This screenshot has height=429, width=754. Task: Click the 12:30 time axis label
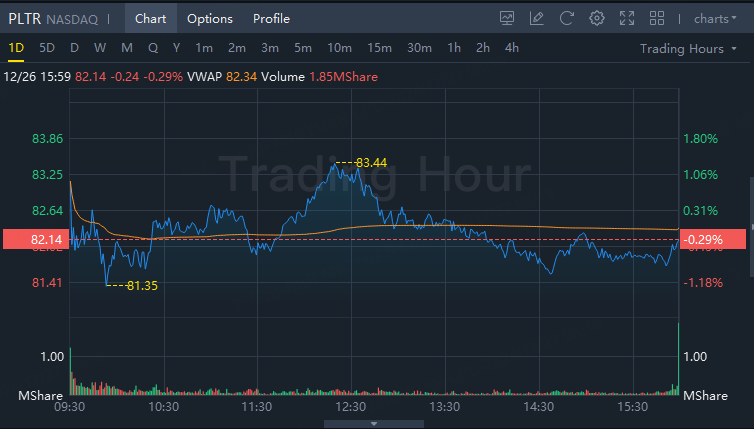351,407
